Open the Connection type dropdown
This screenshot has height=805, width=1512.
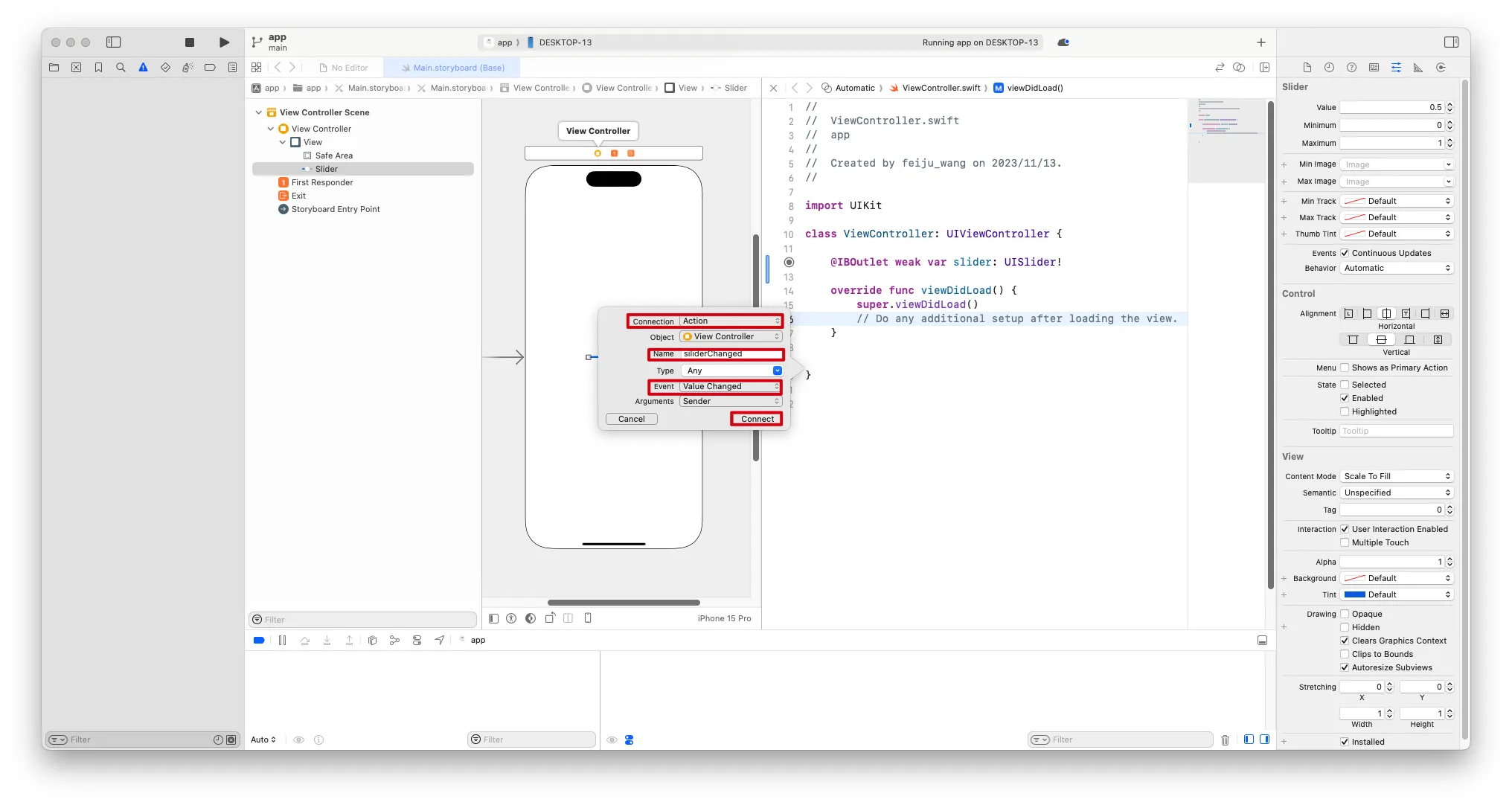tap(730, 321)
